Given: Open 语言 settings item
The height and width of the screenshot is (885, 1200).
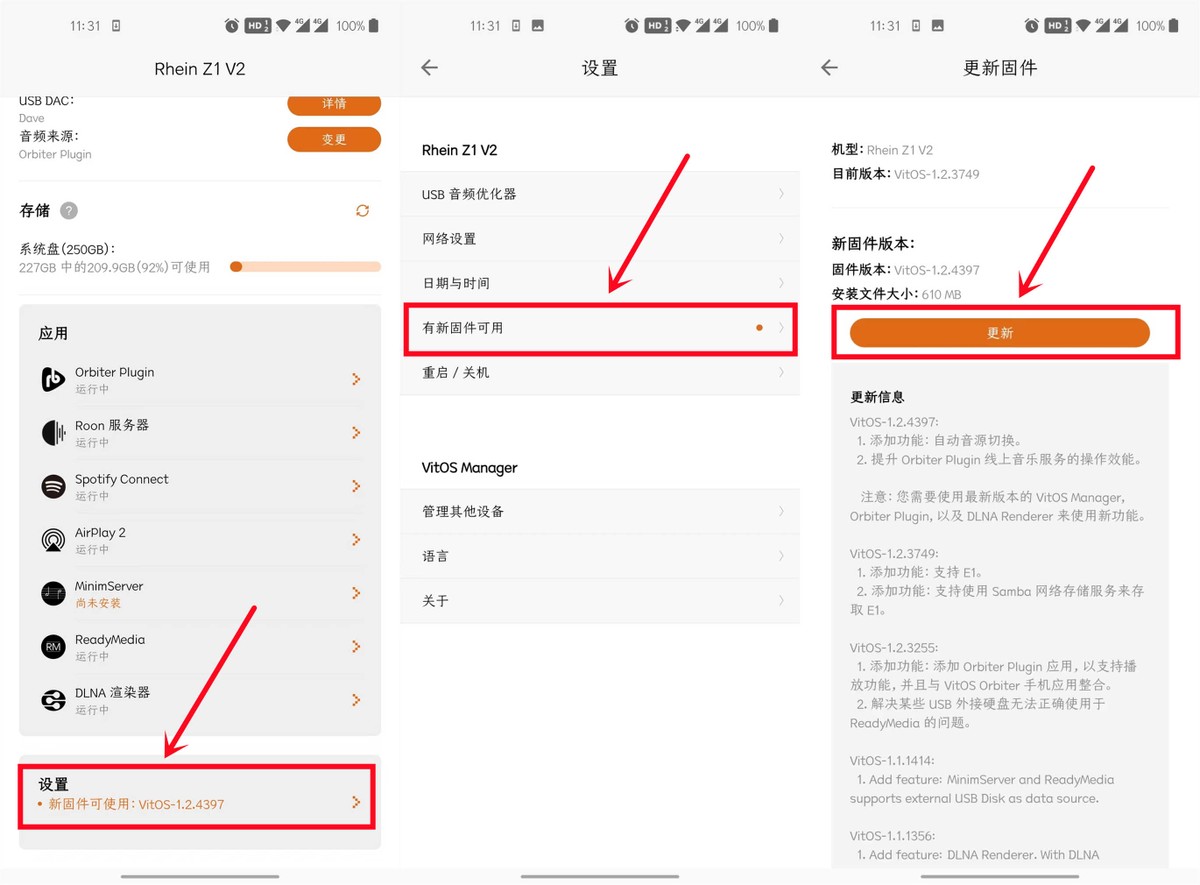Looking at the screenshot, I should tap(600, 556).
